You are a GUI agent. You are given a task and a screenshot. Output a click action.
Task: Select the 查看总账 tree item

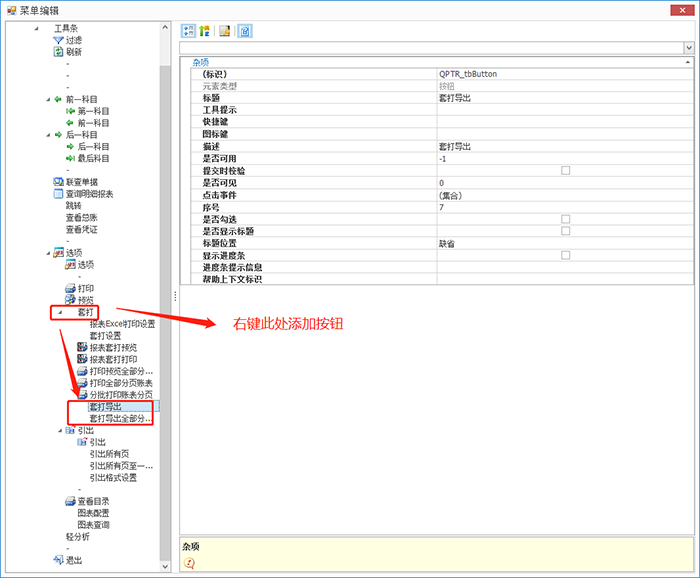pos(81,217)
